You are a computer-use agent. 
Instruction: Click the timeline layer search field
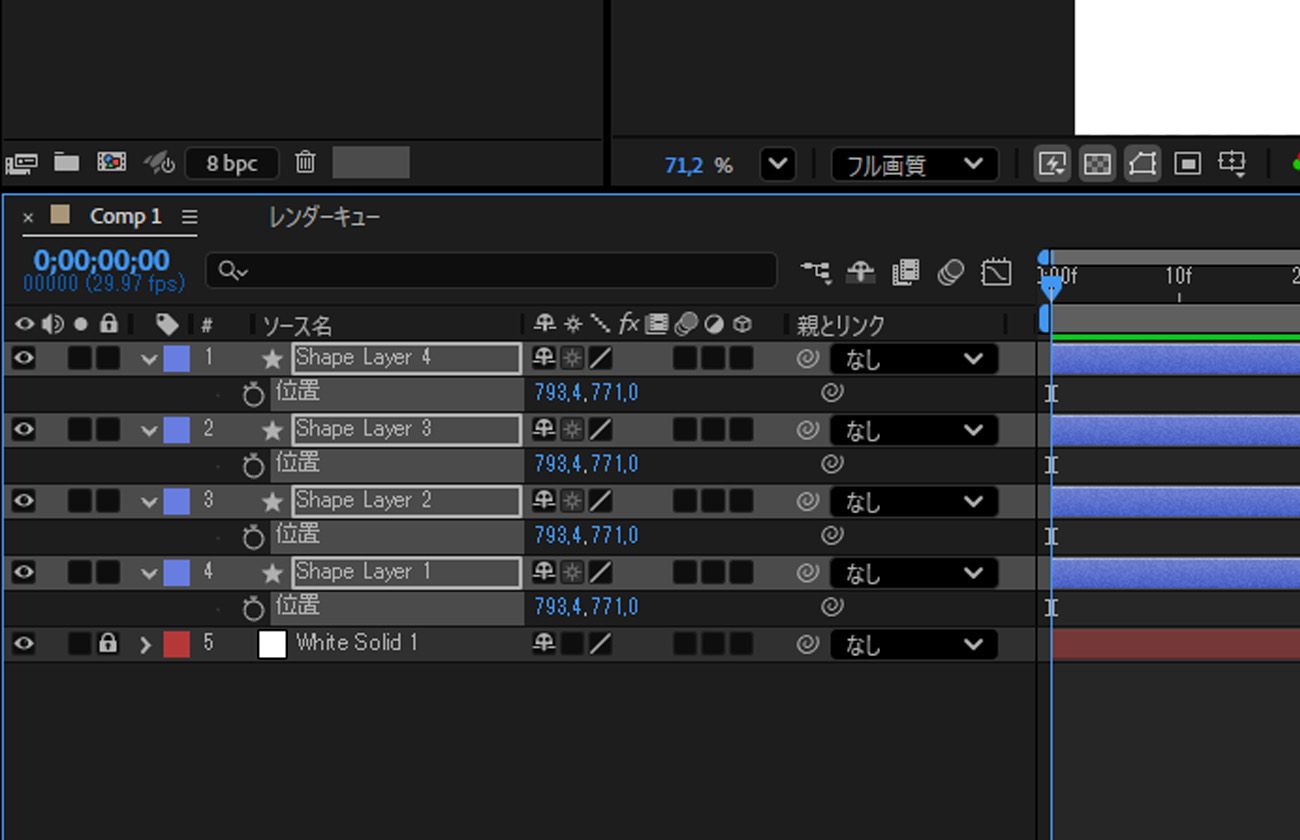[x=490, y=271]
